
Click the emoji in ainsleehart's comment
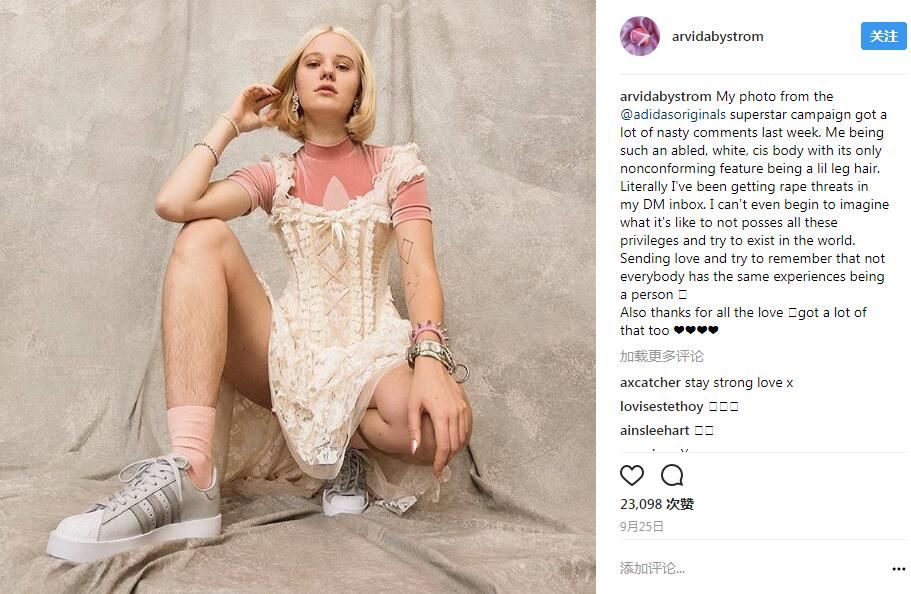[x=704, y=431]
